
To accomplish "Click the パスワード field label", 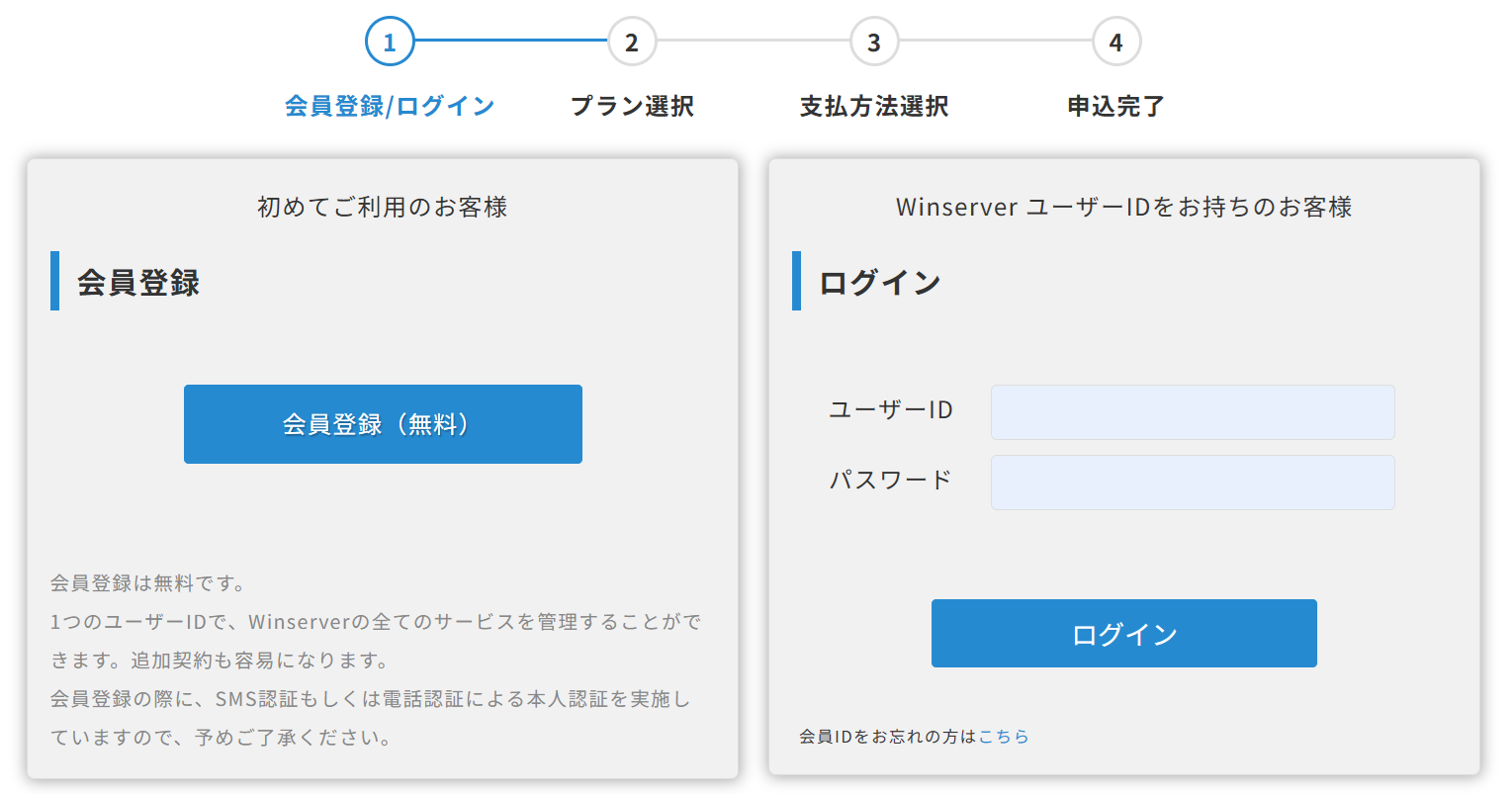I will point(890,481).
